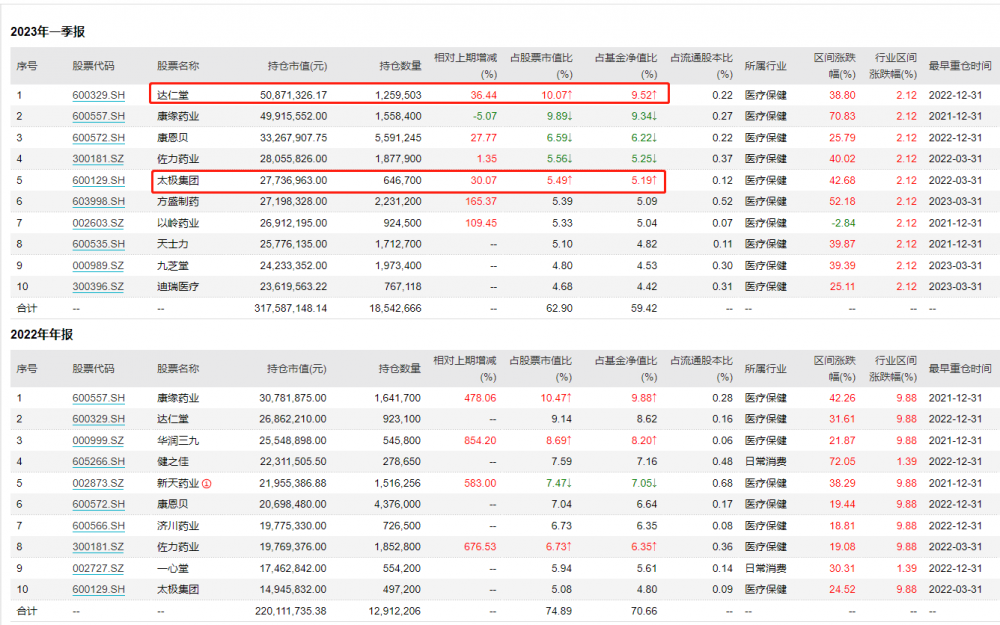1000x625 pixels.
Task: Click total share count 18,542,666
Action: click(x=395, y=308)
